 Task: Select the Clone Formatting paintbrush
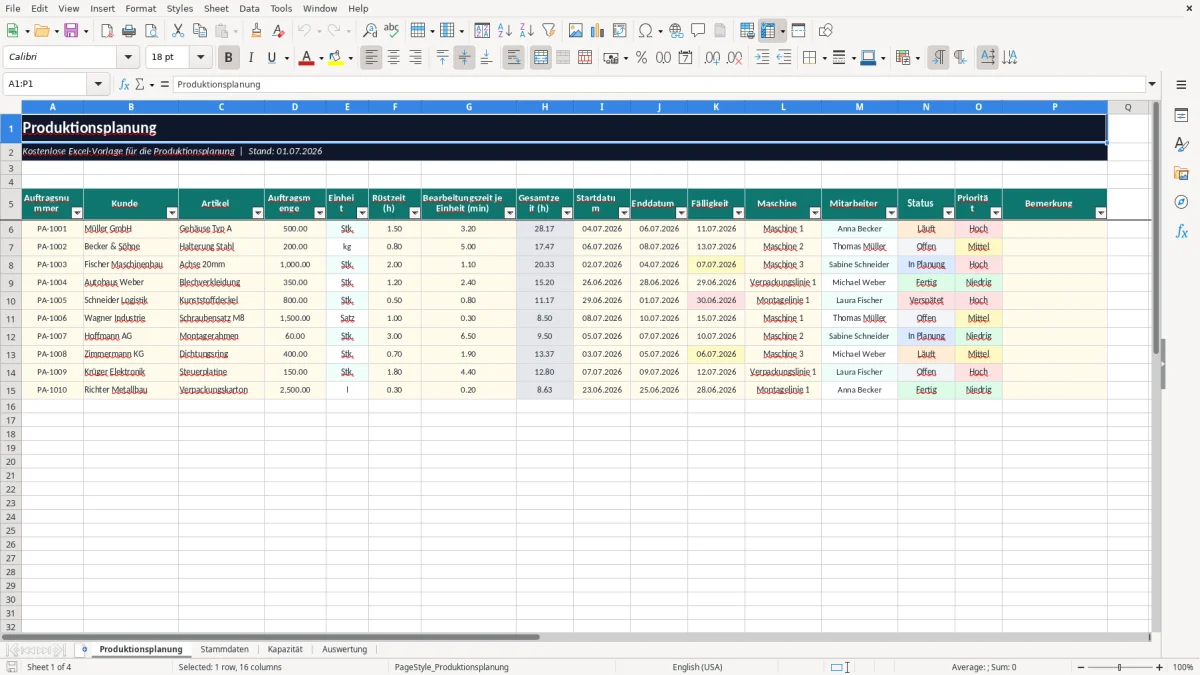point(256,31)
